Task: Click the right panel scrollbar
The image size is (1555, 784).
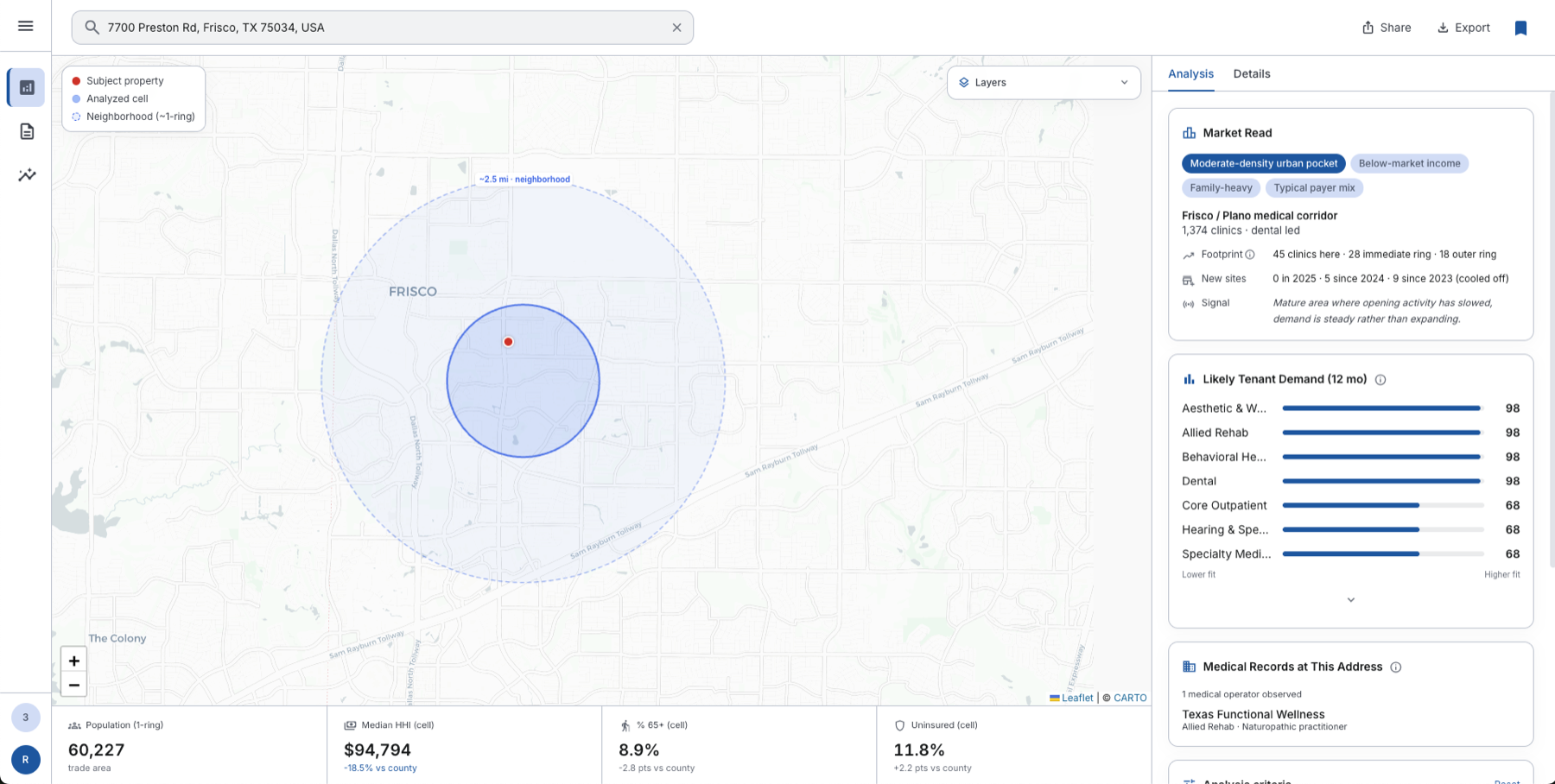Action: click(x=1552, y=328)
